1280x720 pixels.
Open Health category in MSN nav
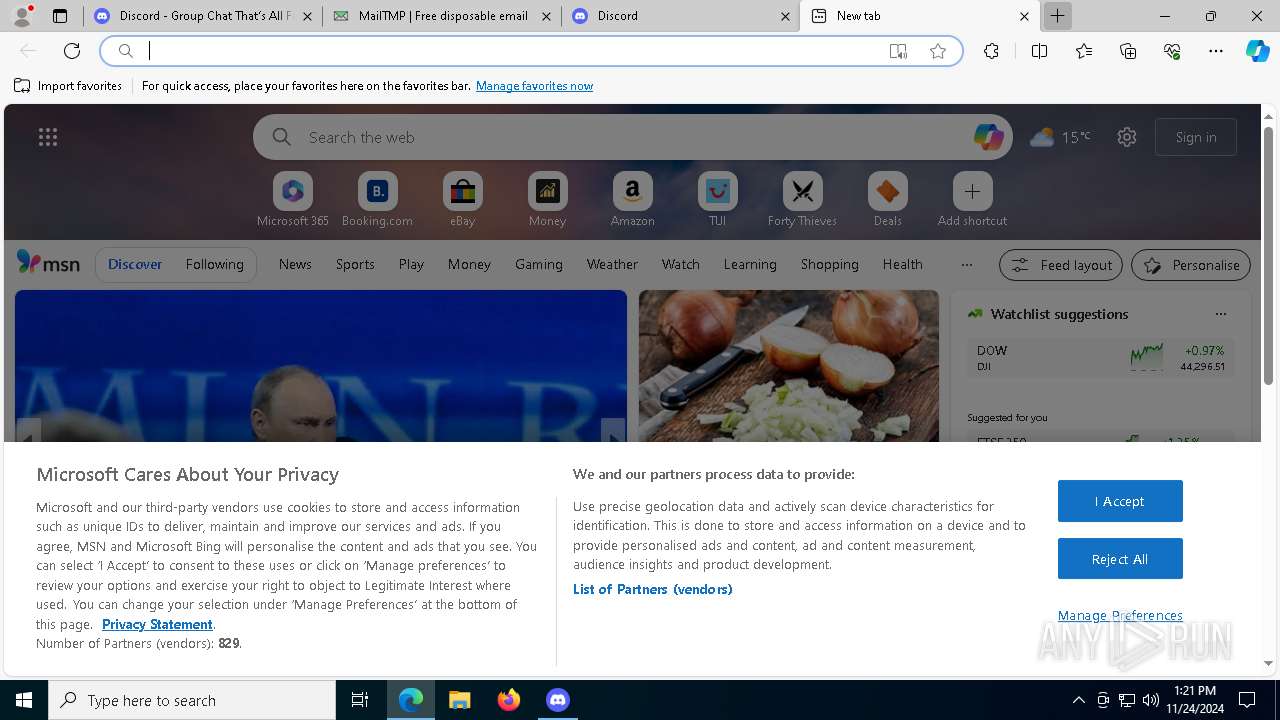903,264
